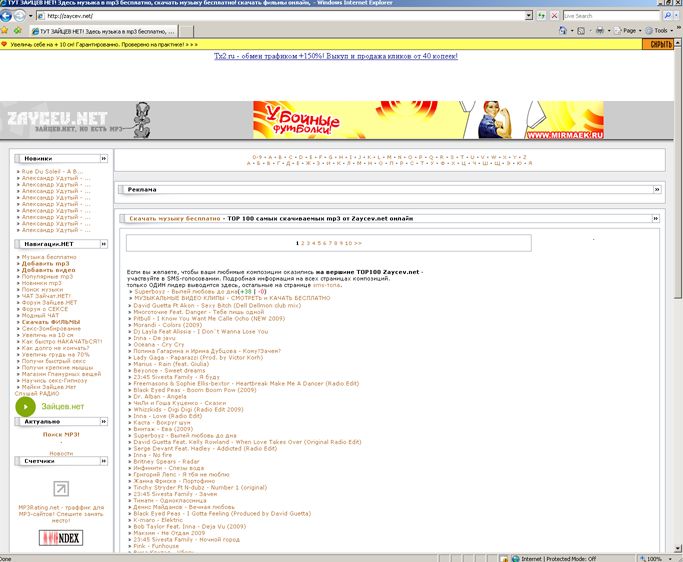
Task: Click into the Live Search box
Action: coord(612,16)
